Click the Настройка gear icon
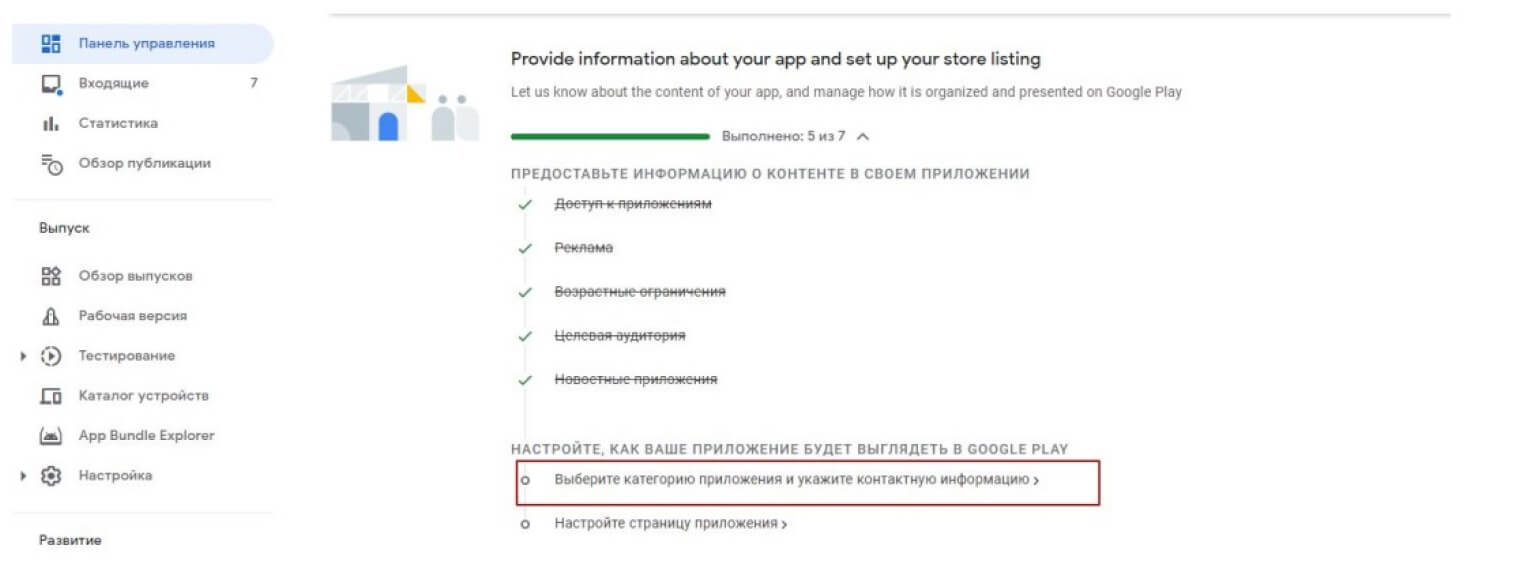The width and height of the screenshot is (1520, 564). (51, 476)
